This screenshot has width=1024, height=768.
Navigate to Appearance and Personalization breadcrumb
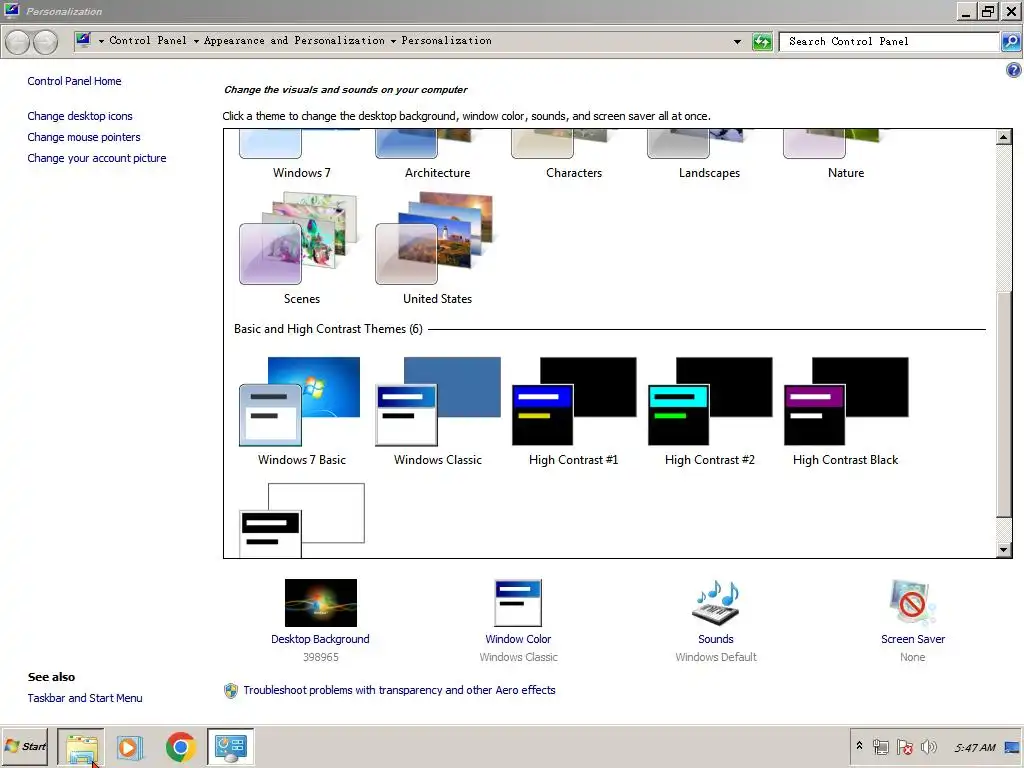(x=295, y=40)
